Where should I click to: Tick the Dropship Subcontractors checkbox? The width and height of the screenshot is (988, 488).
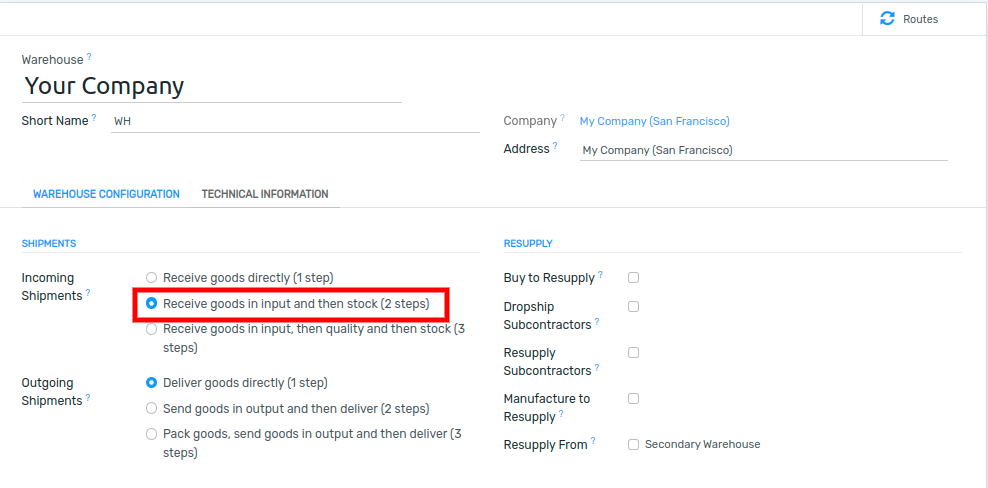tap(633, 306)
